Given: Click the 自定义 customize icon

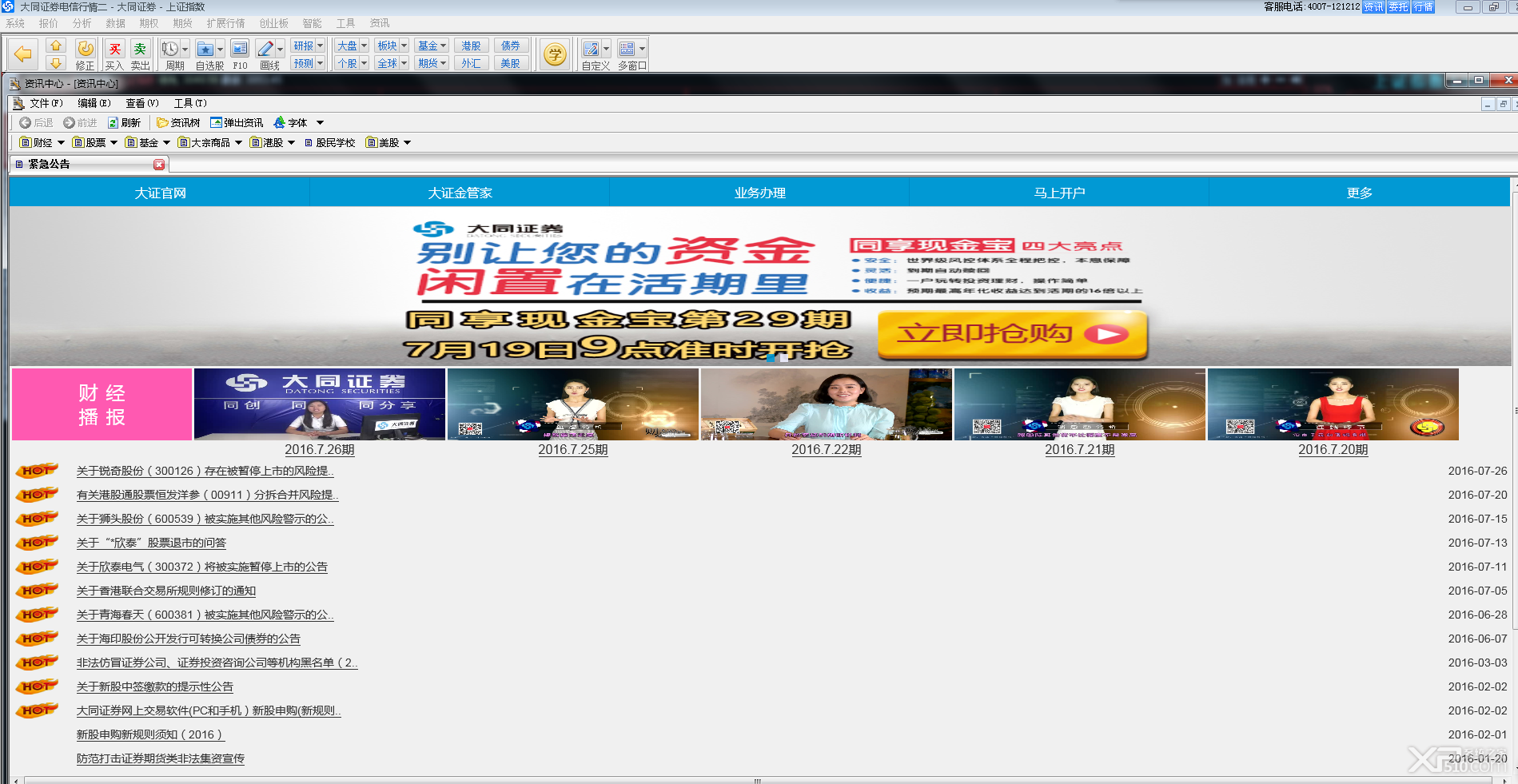Looking at the screenshot, I should click(591, 49).
